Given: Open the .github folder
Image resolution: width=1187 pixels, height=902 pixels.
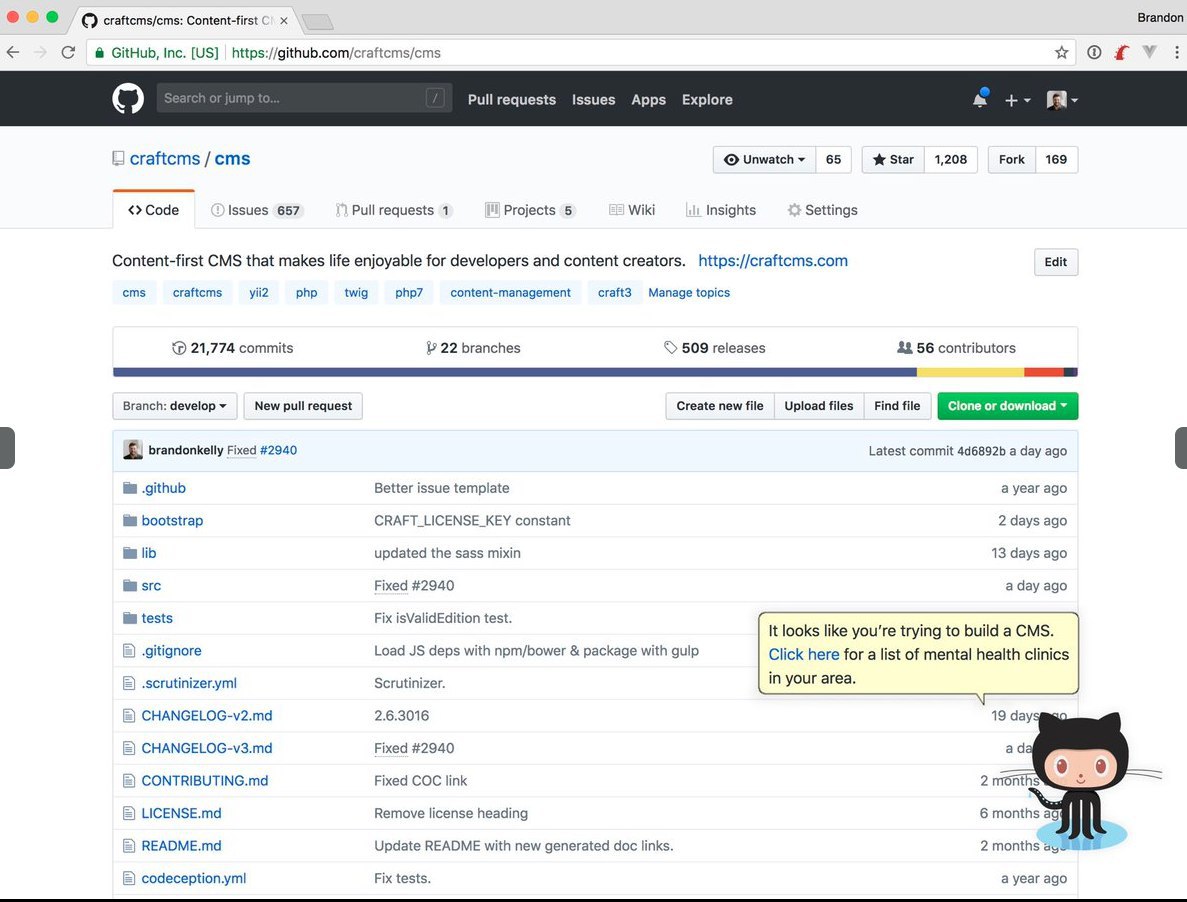Looking at the screenshot, I should pos(163,488).
